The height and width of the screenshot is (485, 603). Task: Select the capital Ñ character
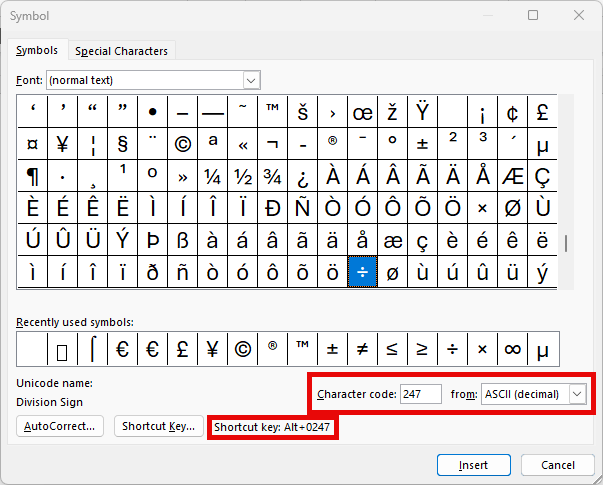pos(303,208)
